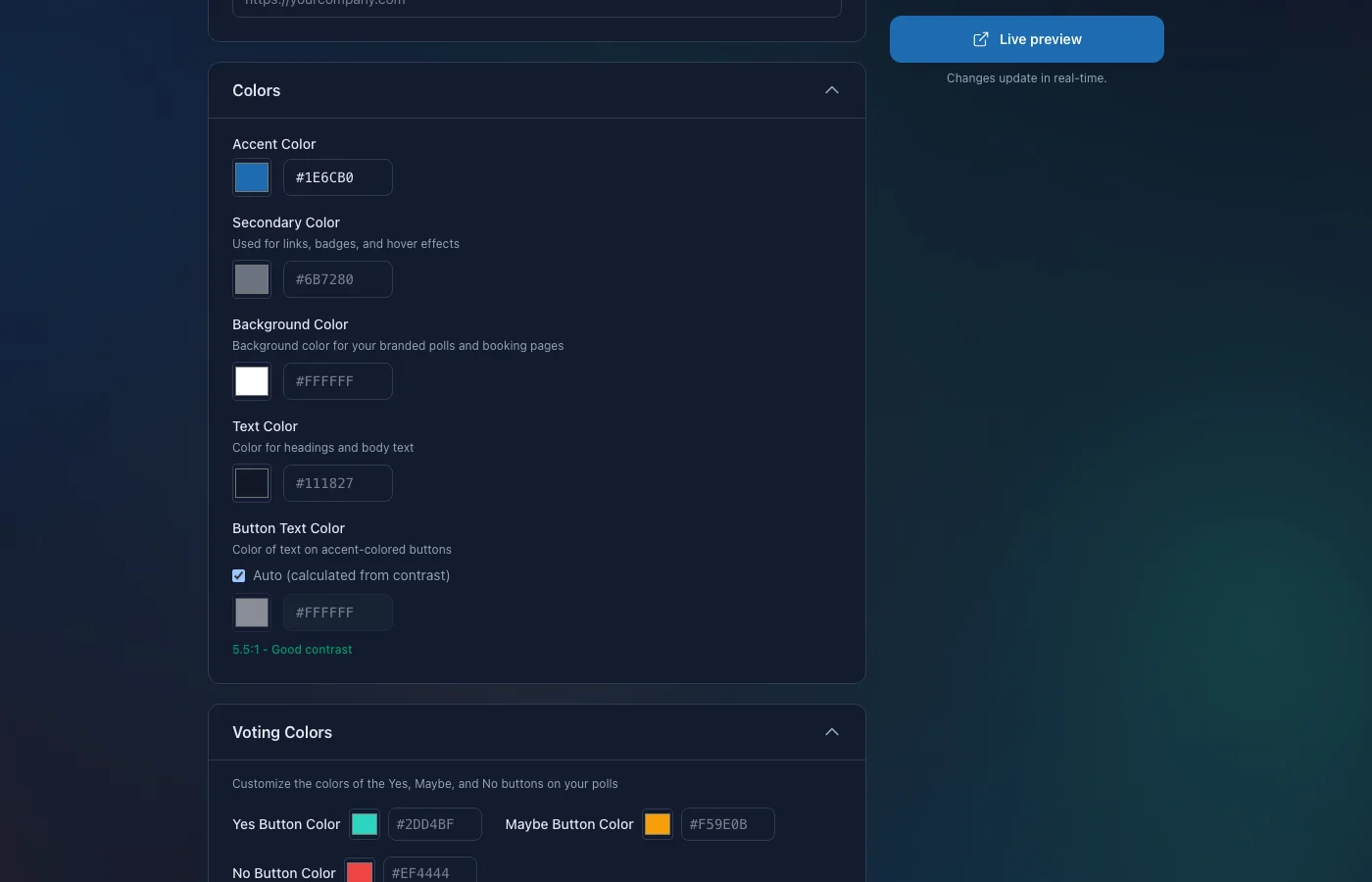Collapse the Colors section chevron

832,90
